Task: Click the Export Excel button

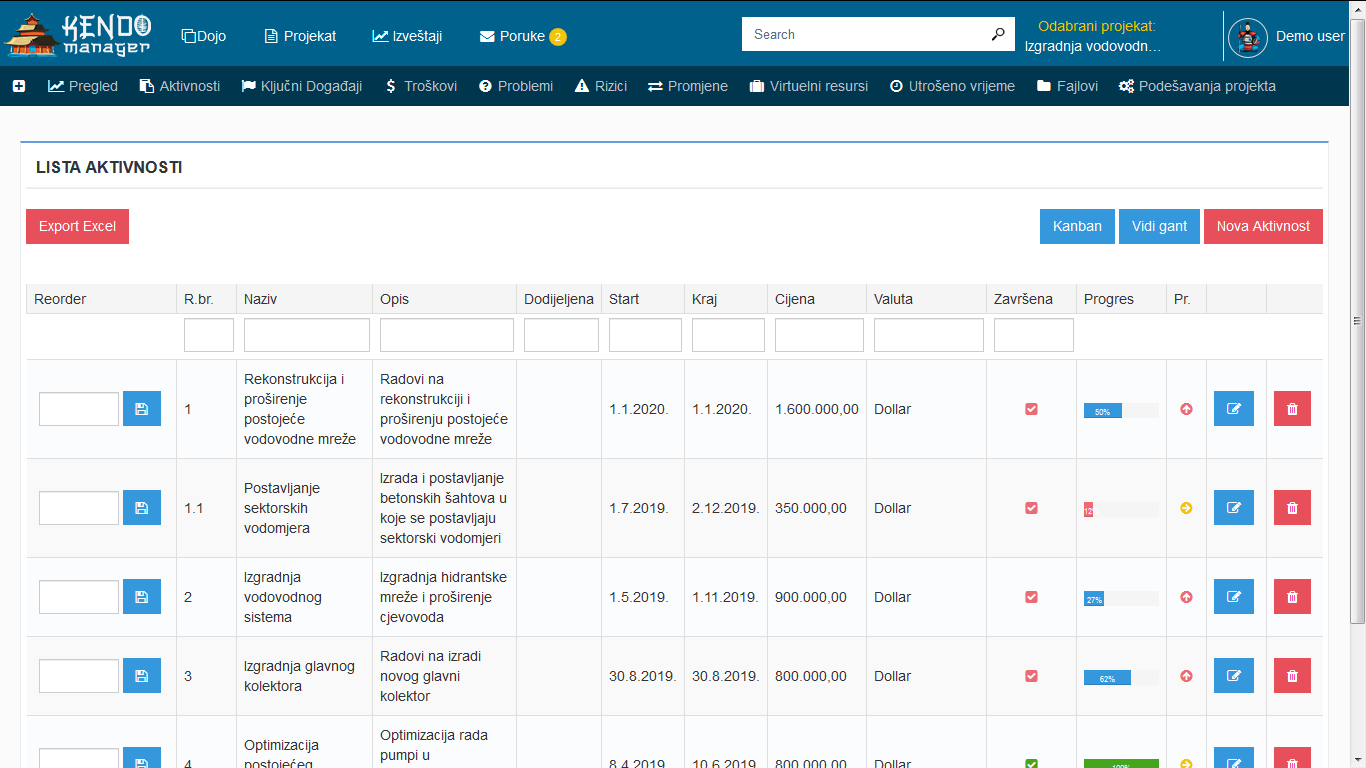Action: pos(78,226)
